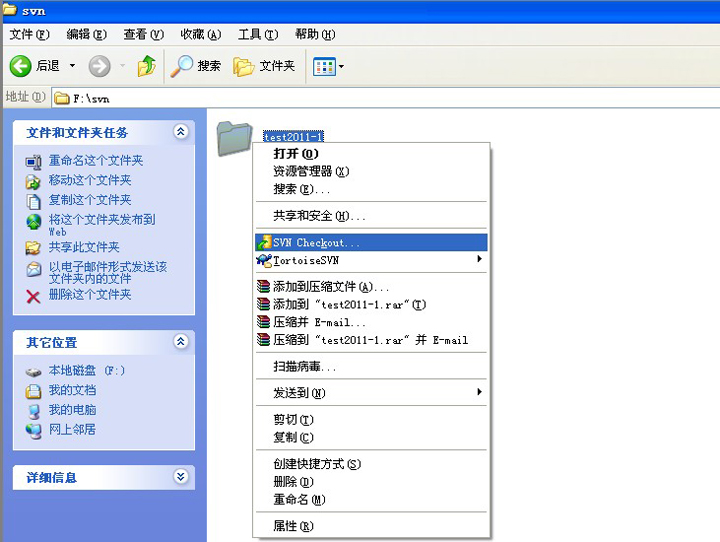The width and height of the screenshot is (720, 542).
Task: Open the 编辑(E) menu
Action: 86,34
